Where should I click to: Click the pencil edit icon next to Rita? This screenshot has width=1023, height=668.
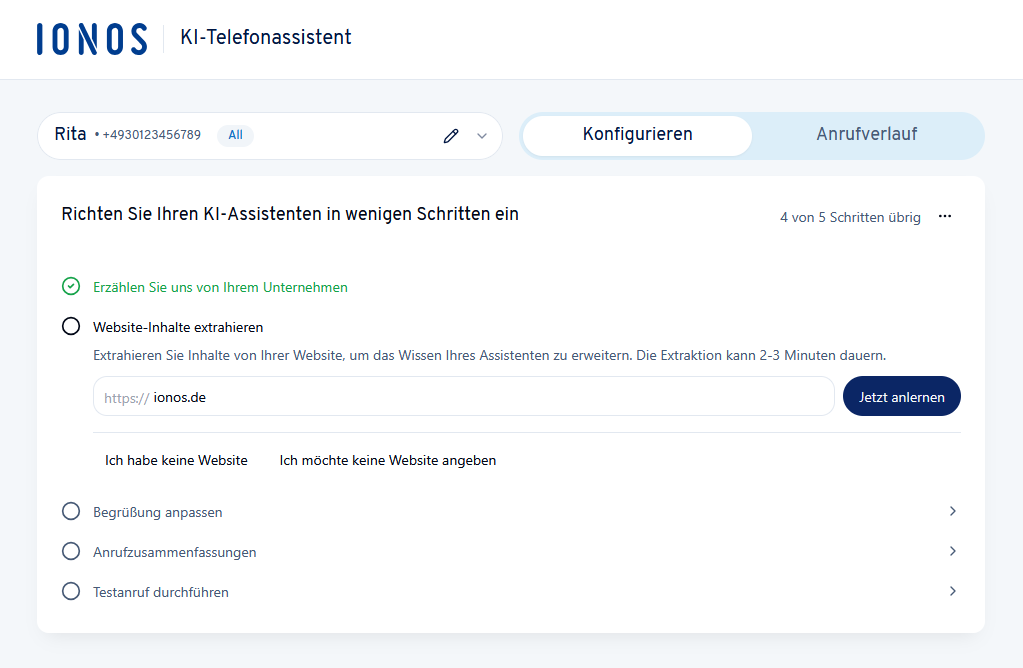coord(450,135)
